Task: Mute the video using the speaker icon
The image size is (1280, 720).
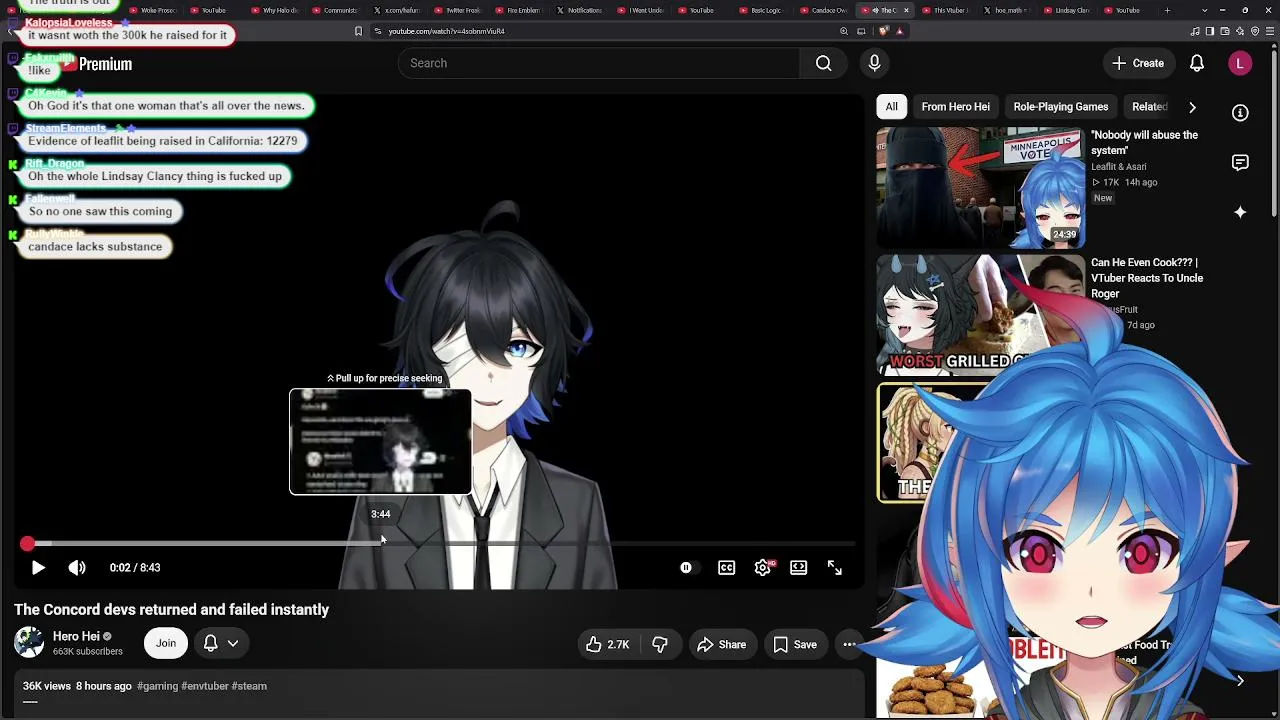Action: (77, 568)
